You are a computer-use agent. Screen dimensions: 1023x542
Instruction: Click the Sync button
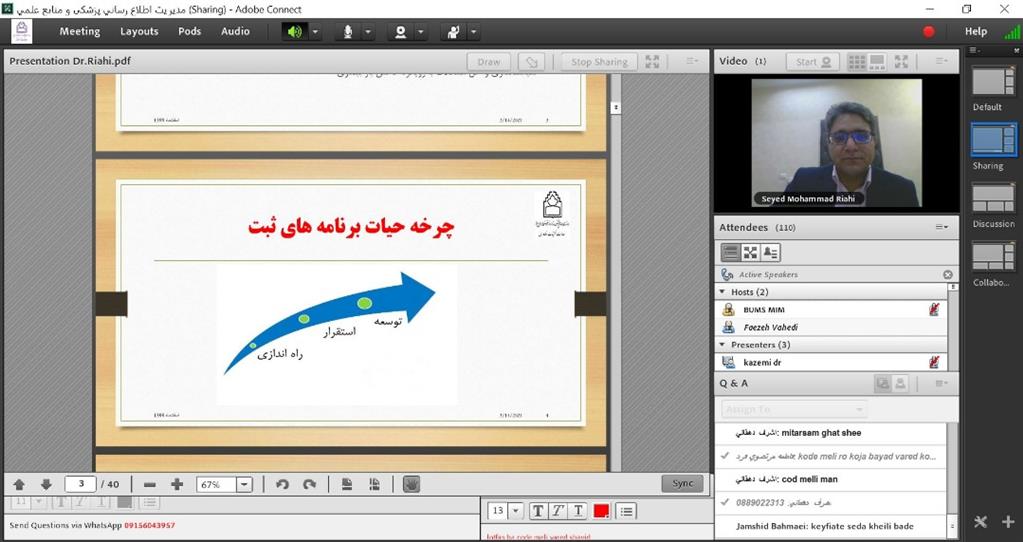tap(682, 483)
